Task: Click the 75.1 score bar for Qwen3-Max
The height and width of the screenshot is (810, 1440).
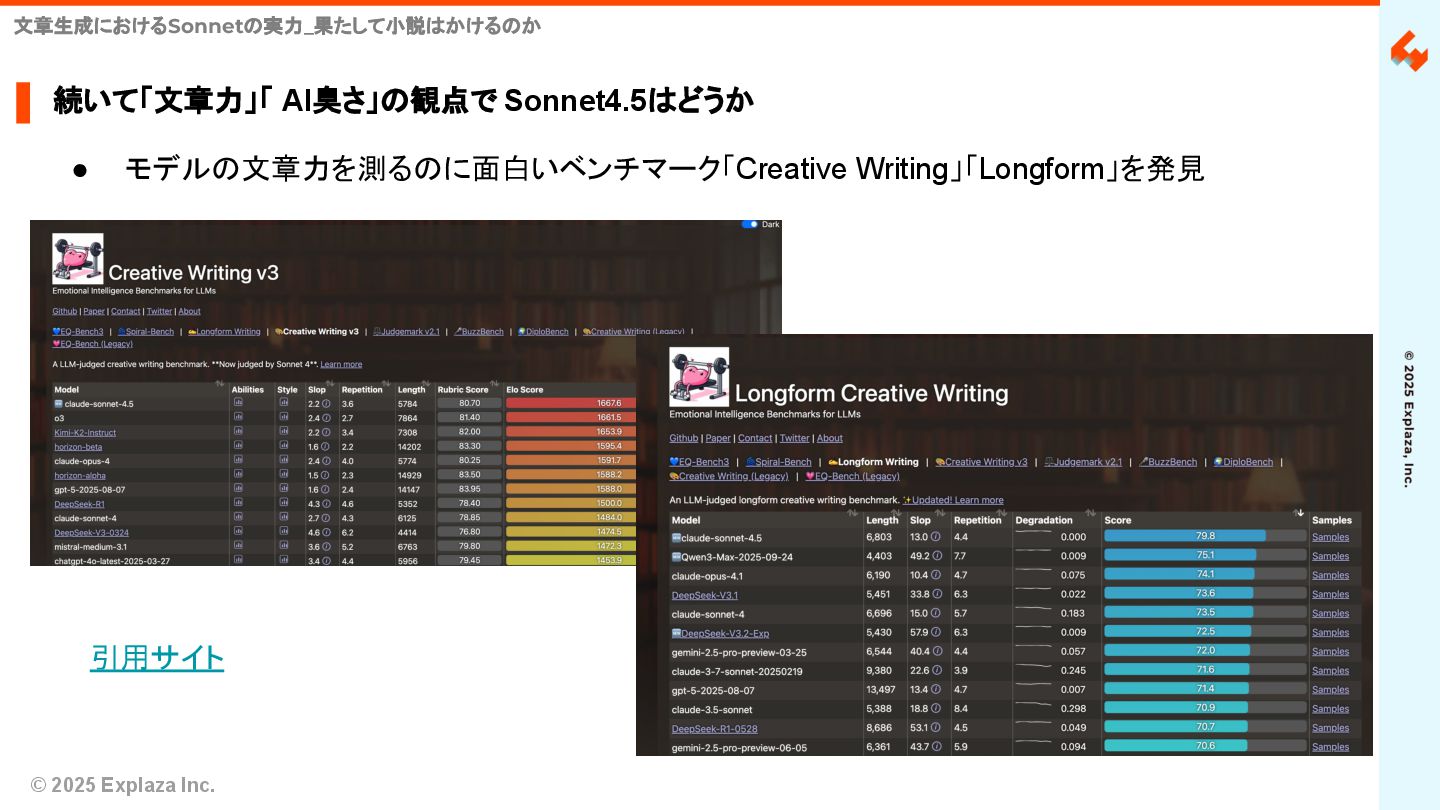Action: [x=1205, y=555]
